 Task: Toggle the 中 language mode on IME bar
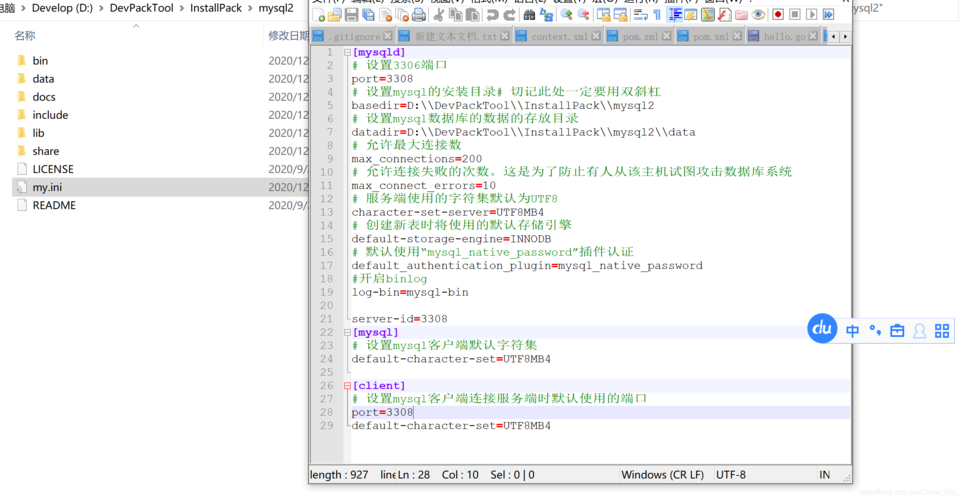pos(852,331)
